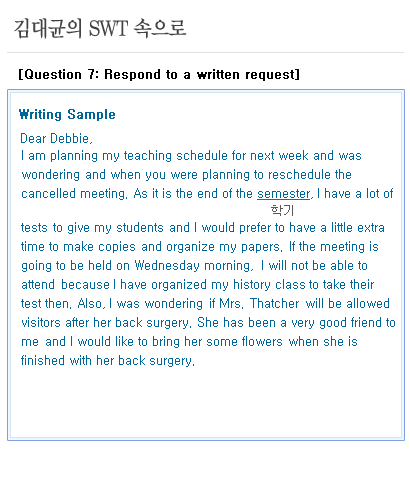This screenshot has height=480, width=410.
Task: Click the 'Writing Sample' heading
Action: click(x=67, y=114)
